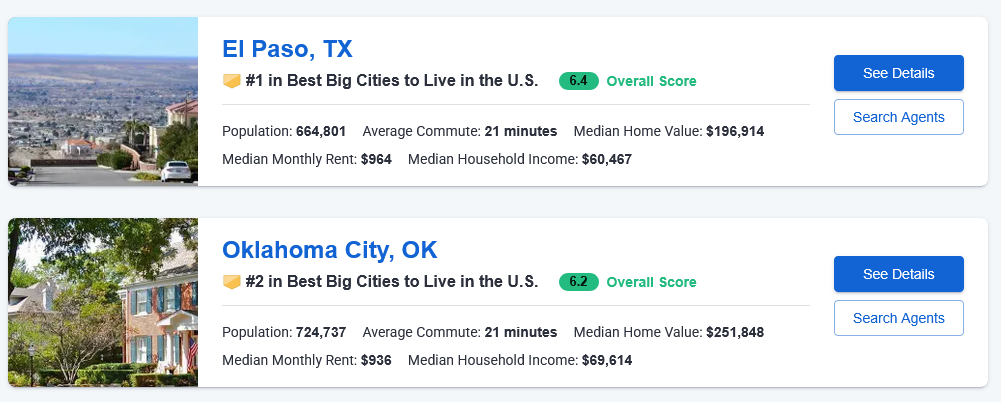See Details for El Paso
This screenshot has height=402, width=1001.
point(898,73)
